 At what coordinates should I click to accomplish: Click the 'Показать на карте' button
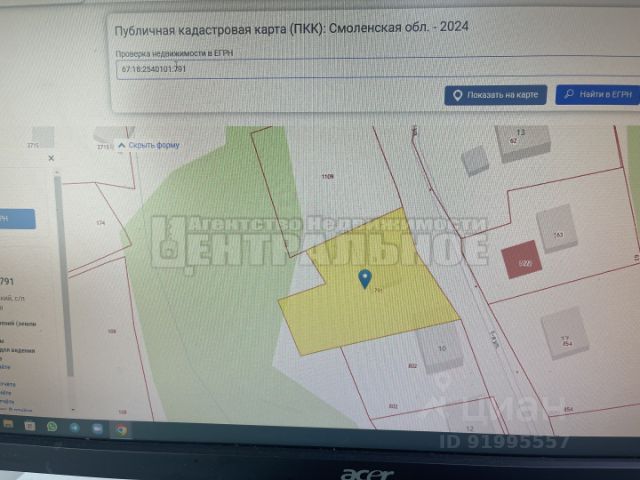pyautogui.click(x=496, y=96)
